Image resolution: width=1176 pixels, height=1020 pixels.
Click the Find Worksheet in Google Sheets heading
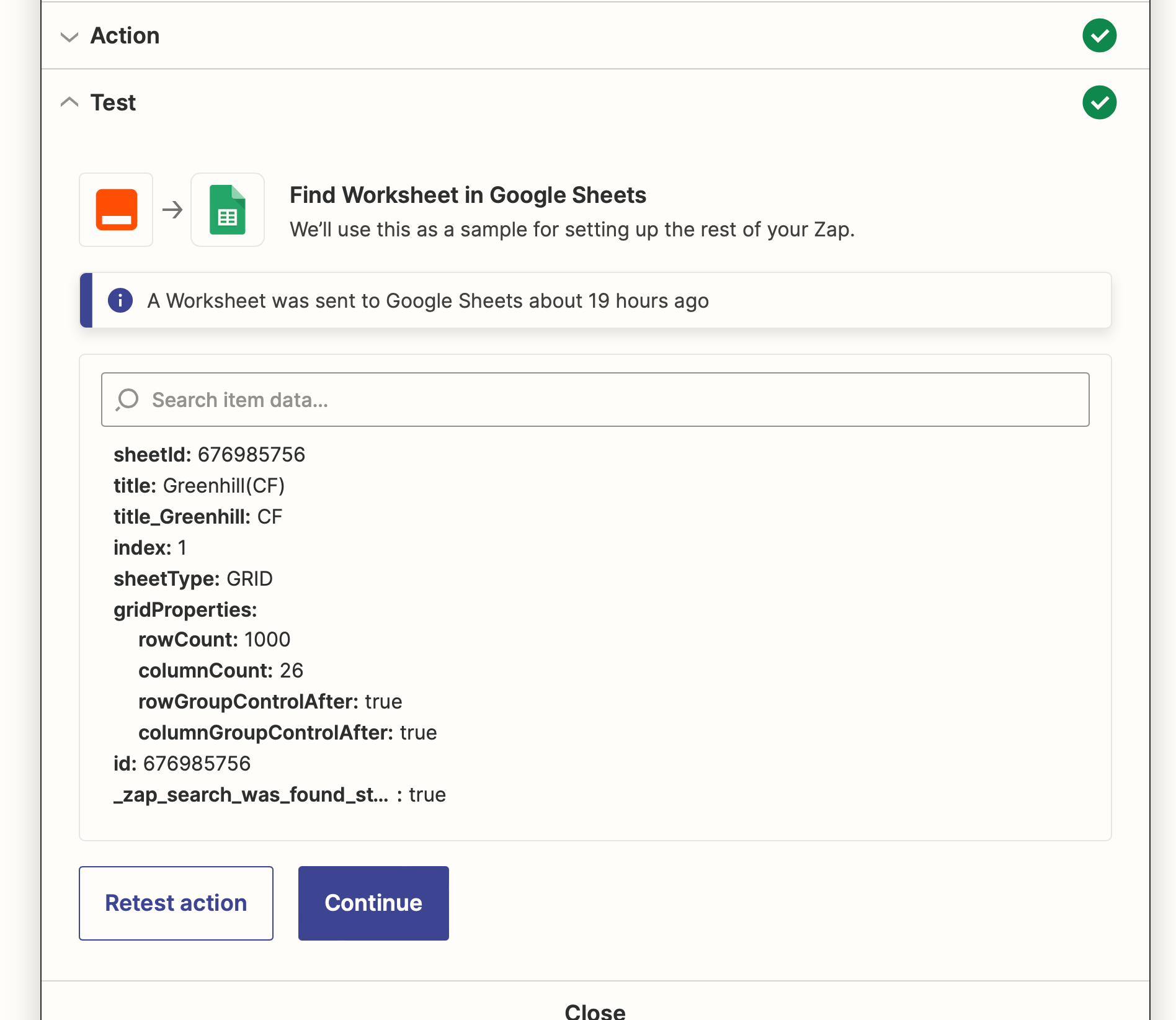(468, 195)
